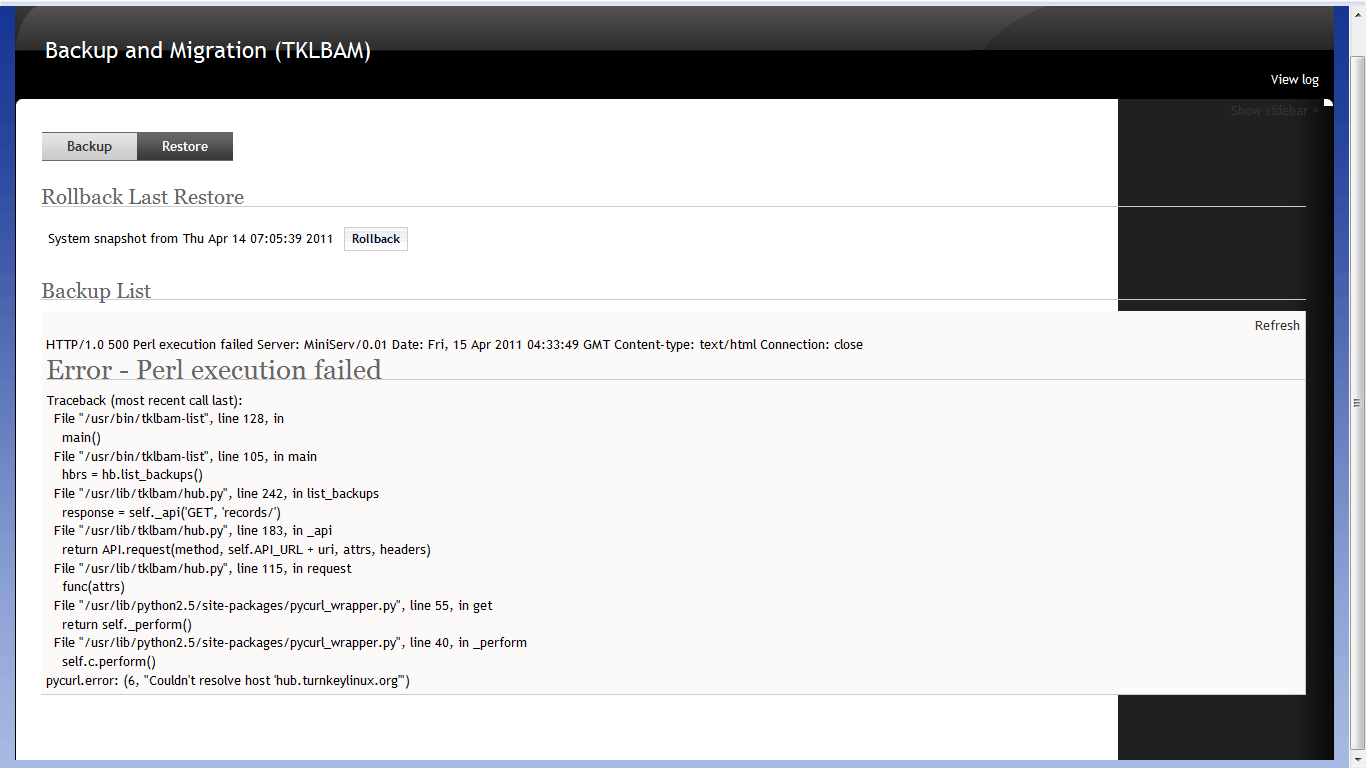Click the Backup and Migration (TKLBAM) title
This screenshot has height=768, width=1366.
tap(208, 50)
